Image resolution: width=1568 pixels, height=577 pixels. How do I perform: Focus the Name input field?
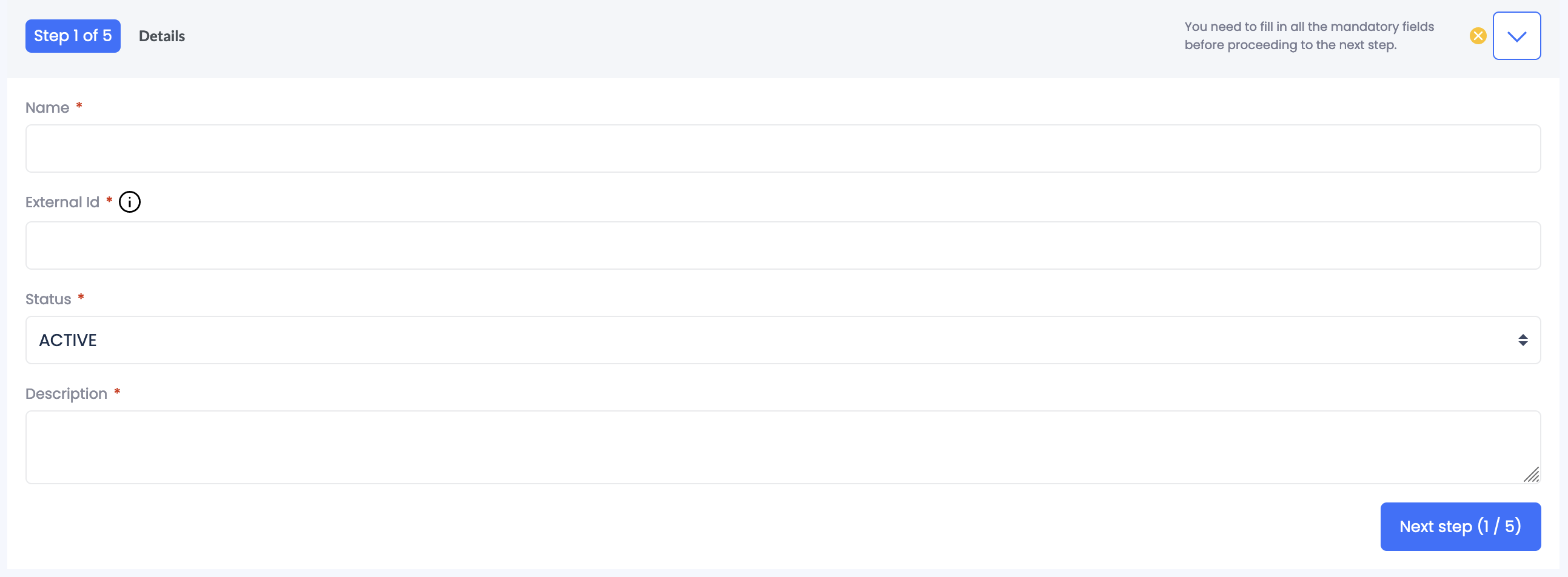pyautogui.click(x=783, y=148)
